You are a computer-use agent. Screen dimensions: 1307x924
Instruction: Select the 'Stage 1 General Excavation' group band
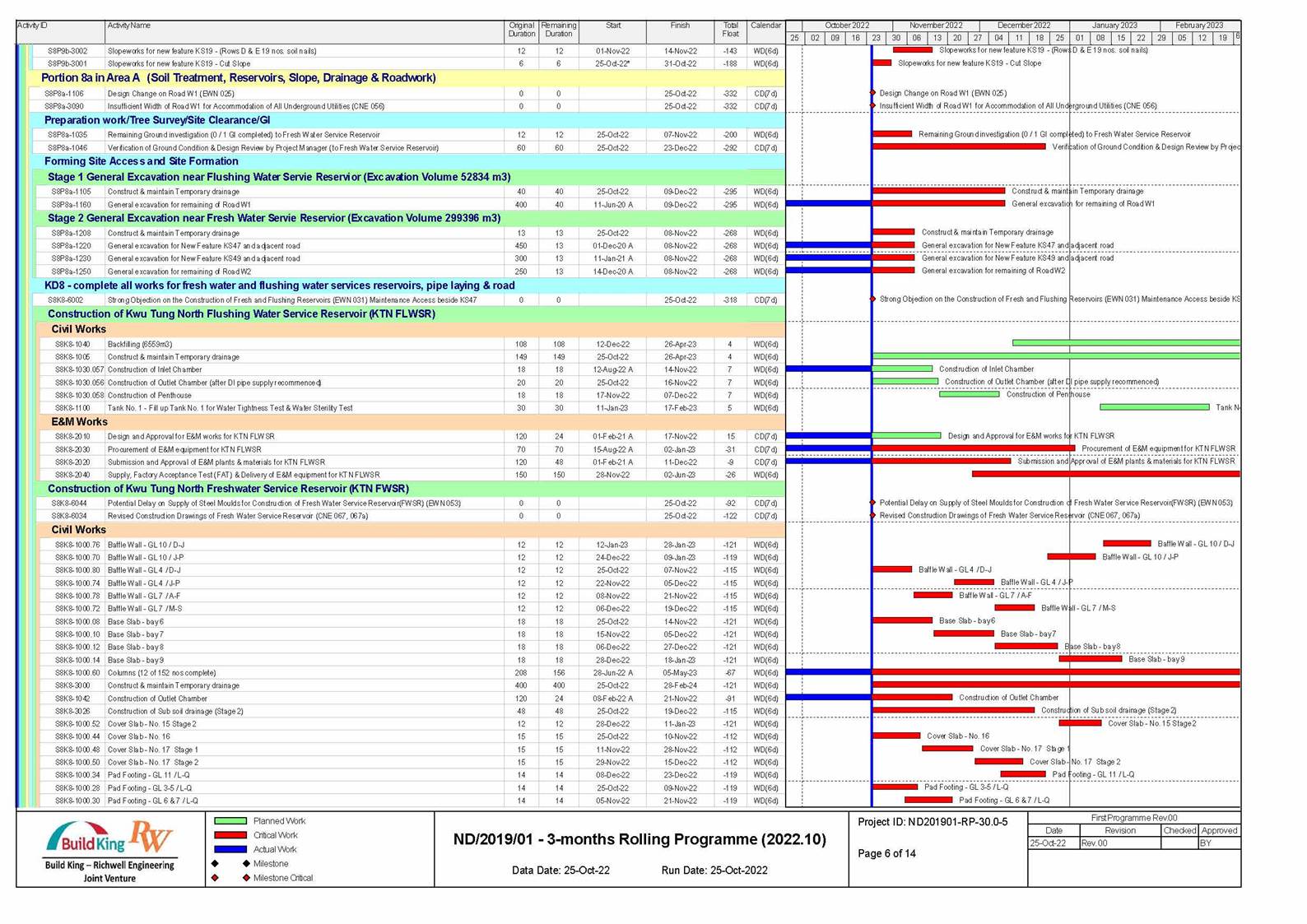click(410, 177)
